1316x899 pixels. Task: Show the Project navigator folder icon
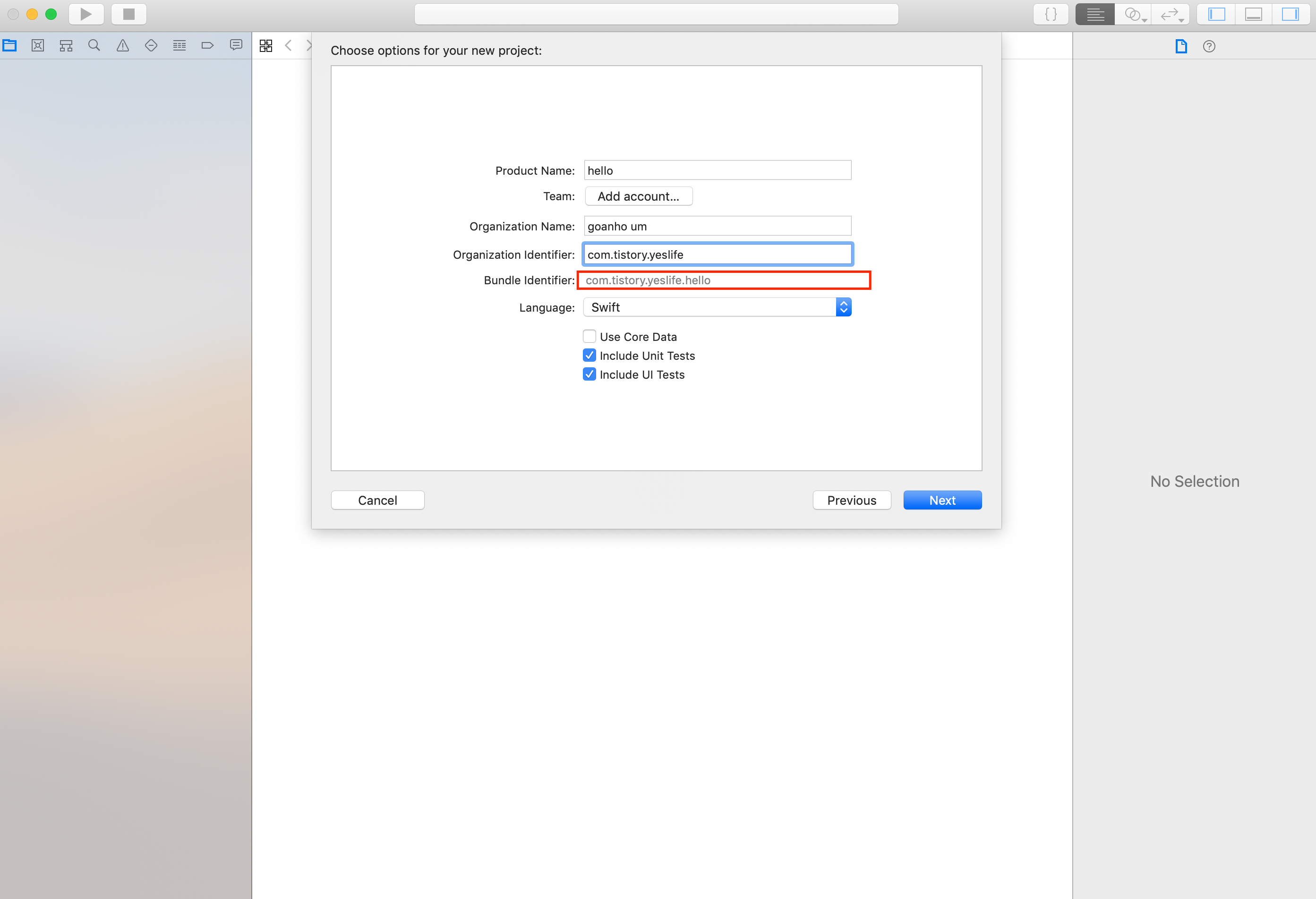[x=9, y=46]
